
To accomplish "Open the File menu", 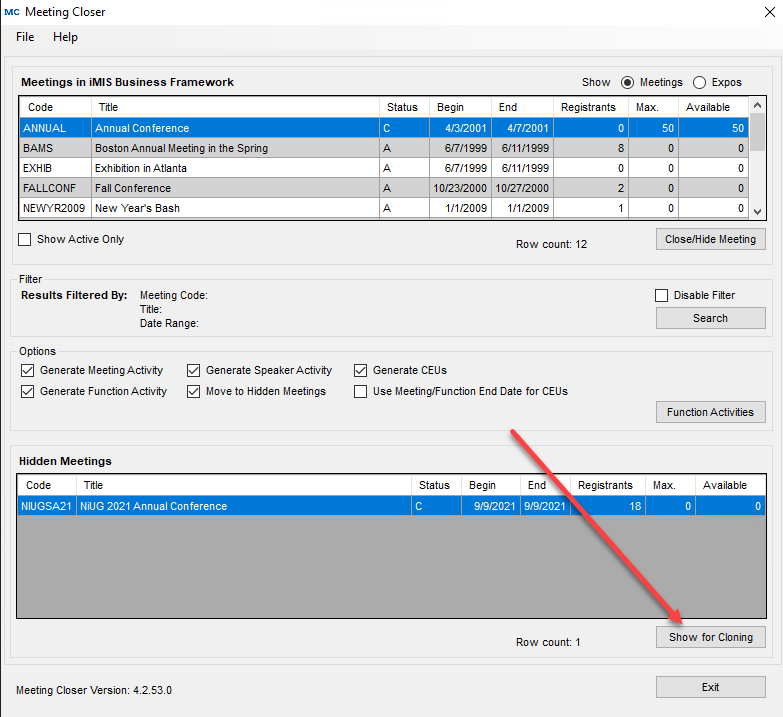I will click(x=25, y=37).
